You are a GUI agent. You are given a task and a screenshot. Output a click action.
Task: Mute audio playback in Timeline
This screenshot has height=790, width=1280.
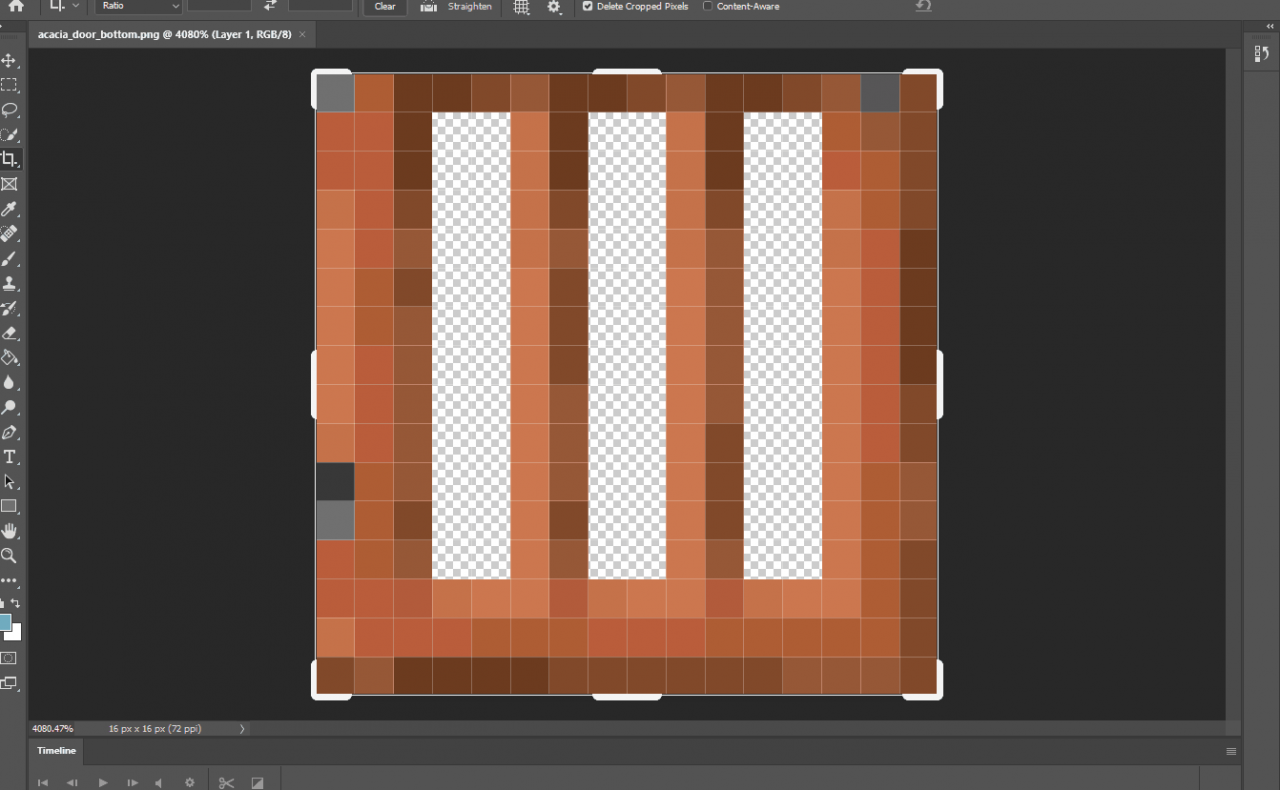(x=159, y=783)
